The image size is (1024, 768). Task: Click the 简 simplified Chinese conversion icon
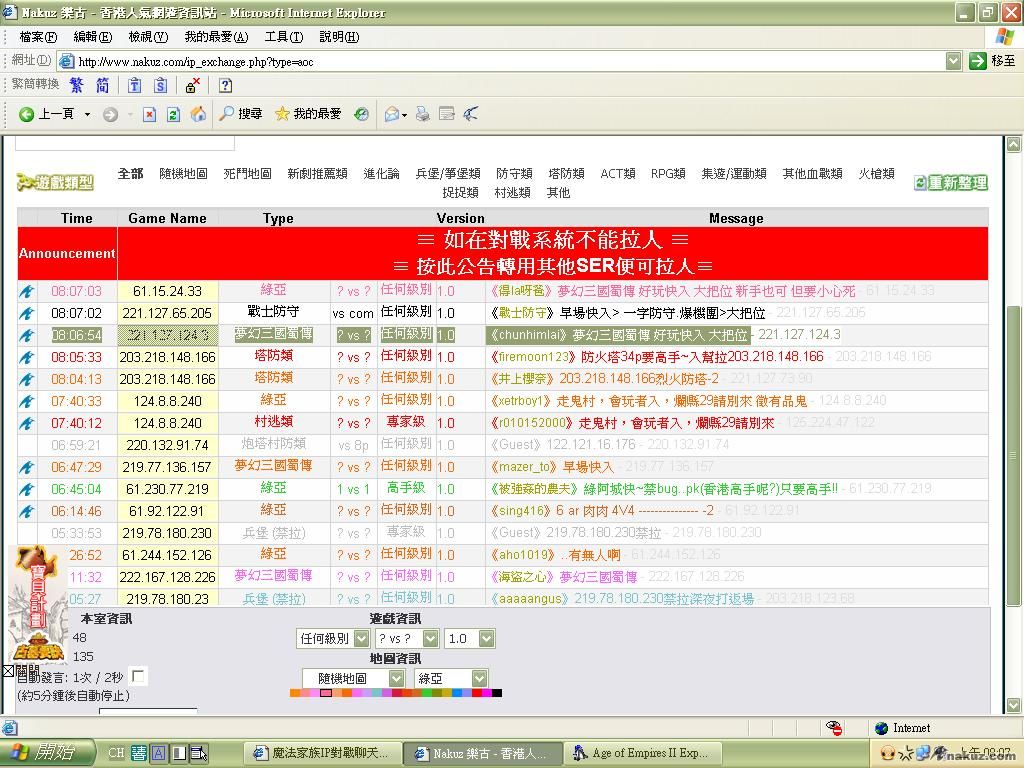click(x=102, y=85)
